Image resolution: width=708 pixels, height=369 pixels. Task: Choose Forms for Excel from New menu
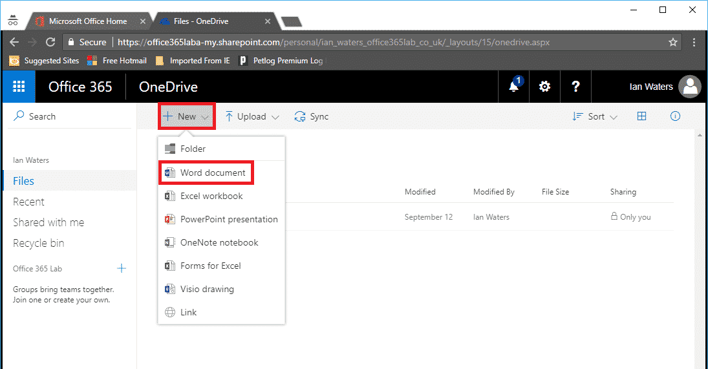(x=221, y=266)
